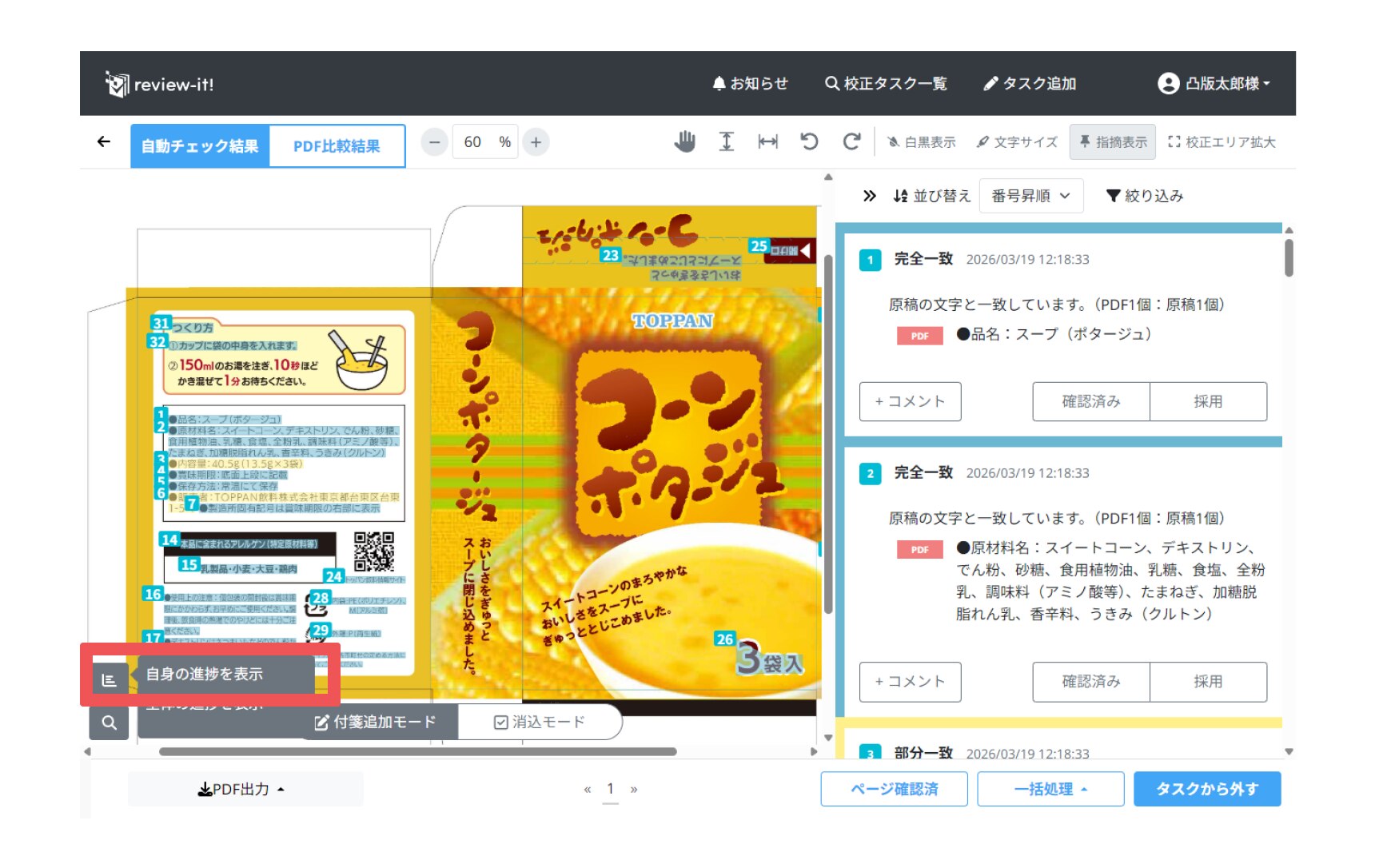Select the text cursor tool
Image resolution: width=1375 pixels, height=868 pixels.
pyautogui.click(x=726, y=142)
